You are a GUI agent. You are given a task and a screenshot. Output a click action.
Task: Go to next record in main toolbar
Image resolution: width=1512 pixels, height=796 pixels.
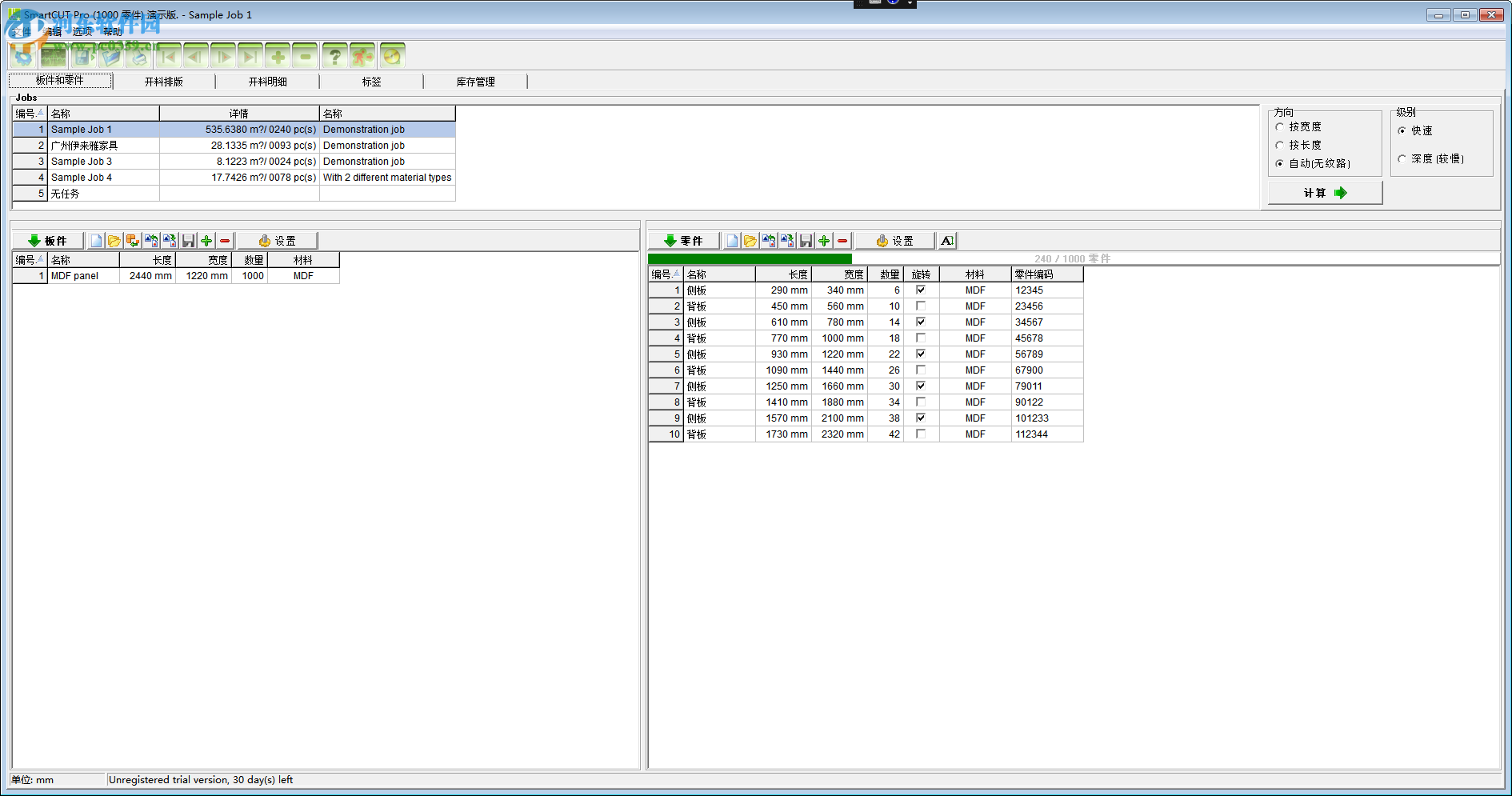point(223,56)
